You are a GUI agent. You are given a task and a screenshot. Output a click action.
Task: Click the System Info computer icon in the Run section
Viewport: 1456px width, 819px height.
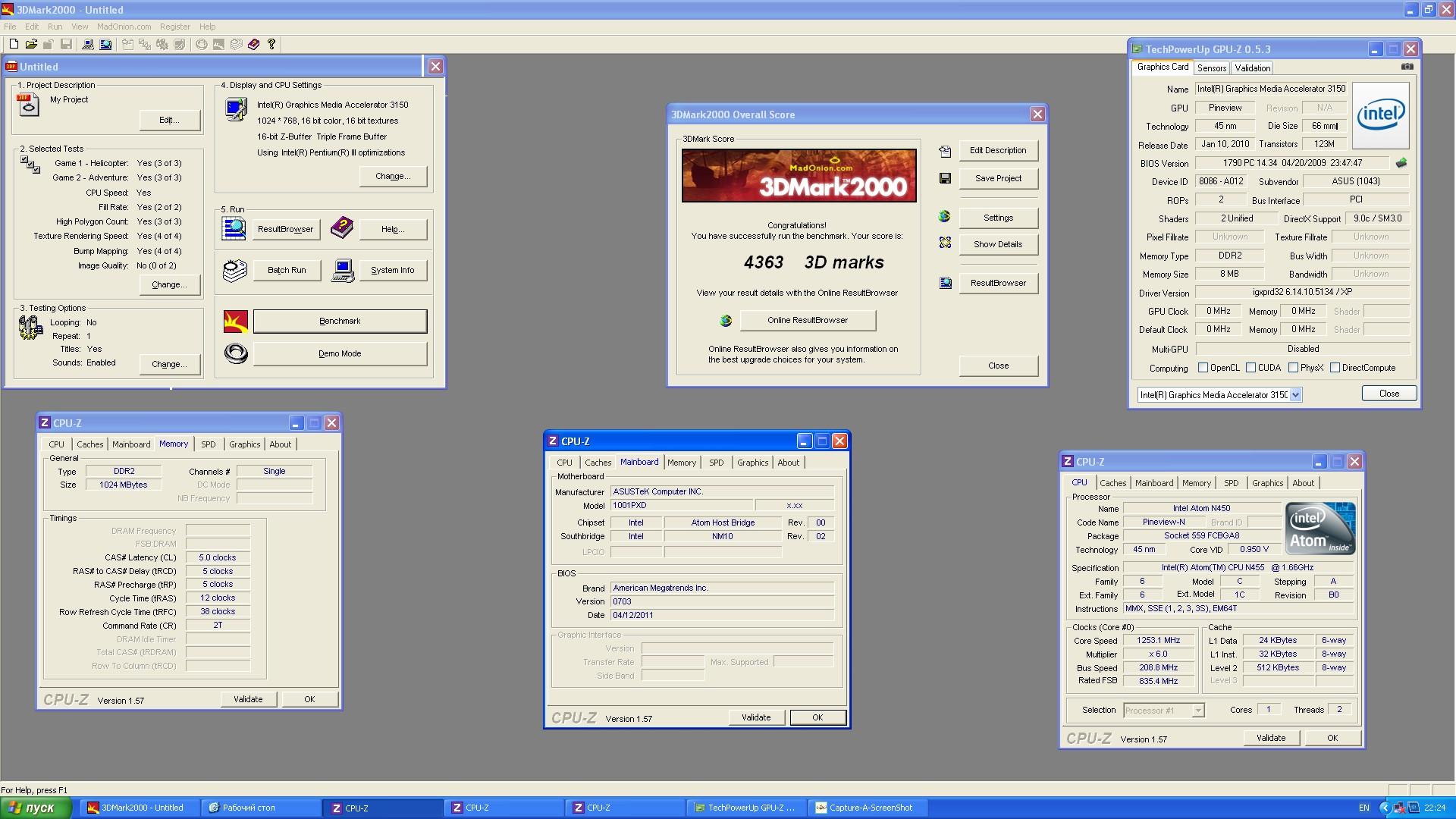[343, 271]
